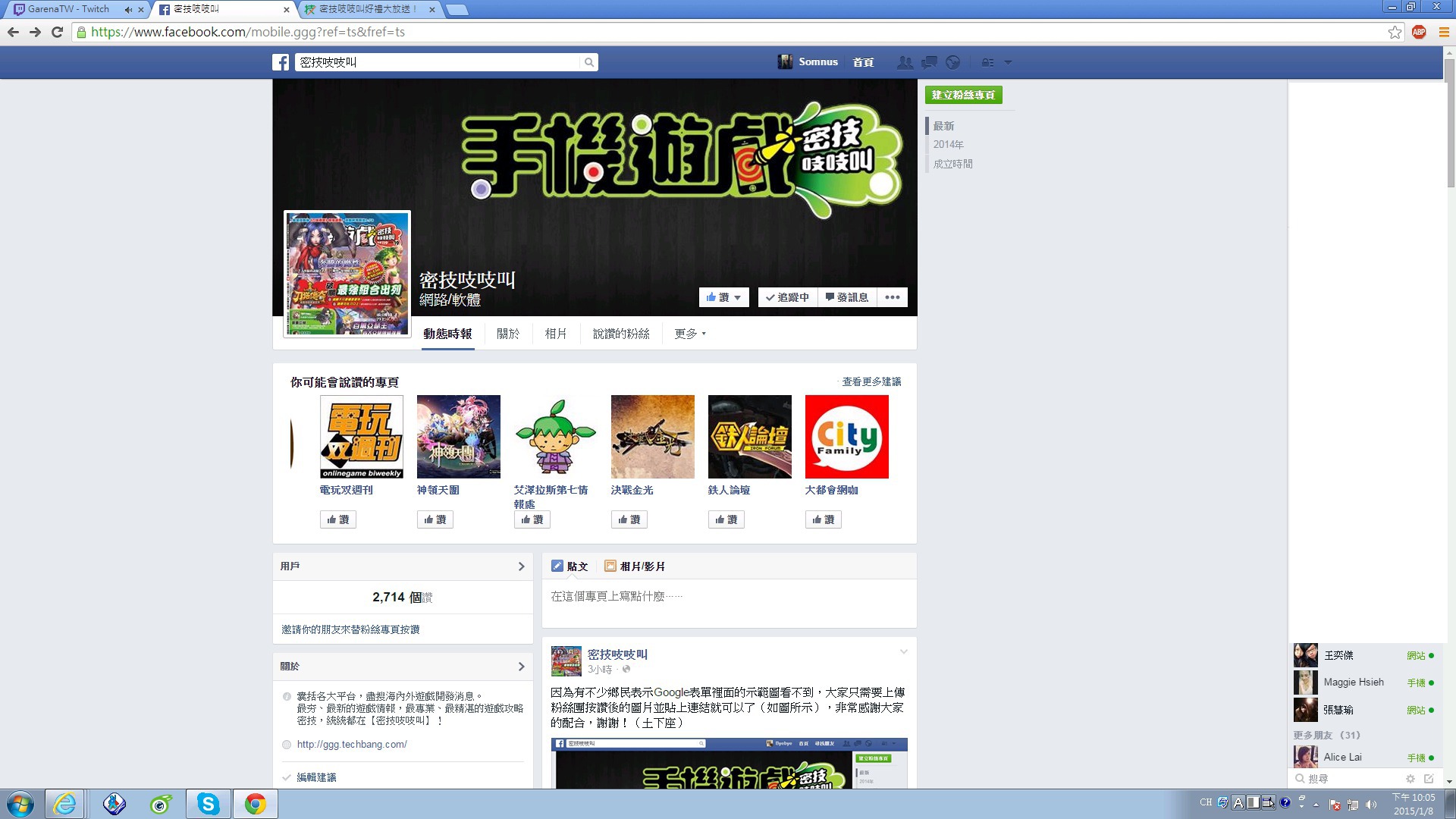The image size is (1456, 819).
Task: Open friend requests icon
Action: pos(904,62)
